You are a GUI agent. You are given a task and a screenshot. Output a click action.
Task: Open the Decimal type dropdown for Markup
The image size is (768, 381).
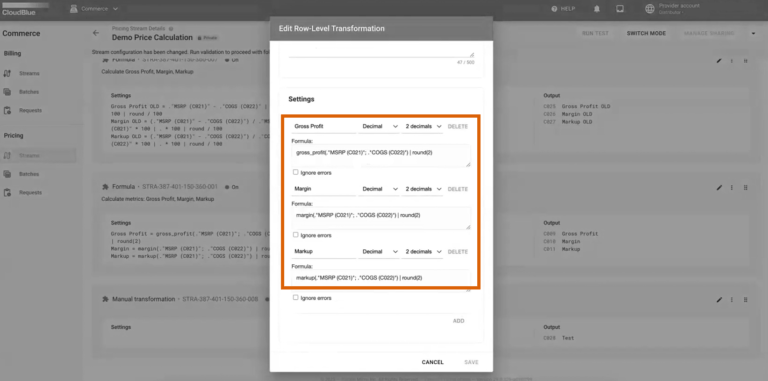pos(379,252)
